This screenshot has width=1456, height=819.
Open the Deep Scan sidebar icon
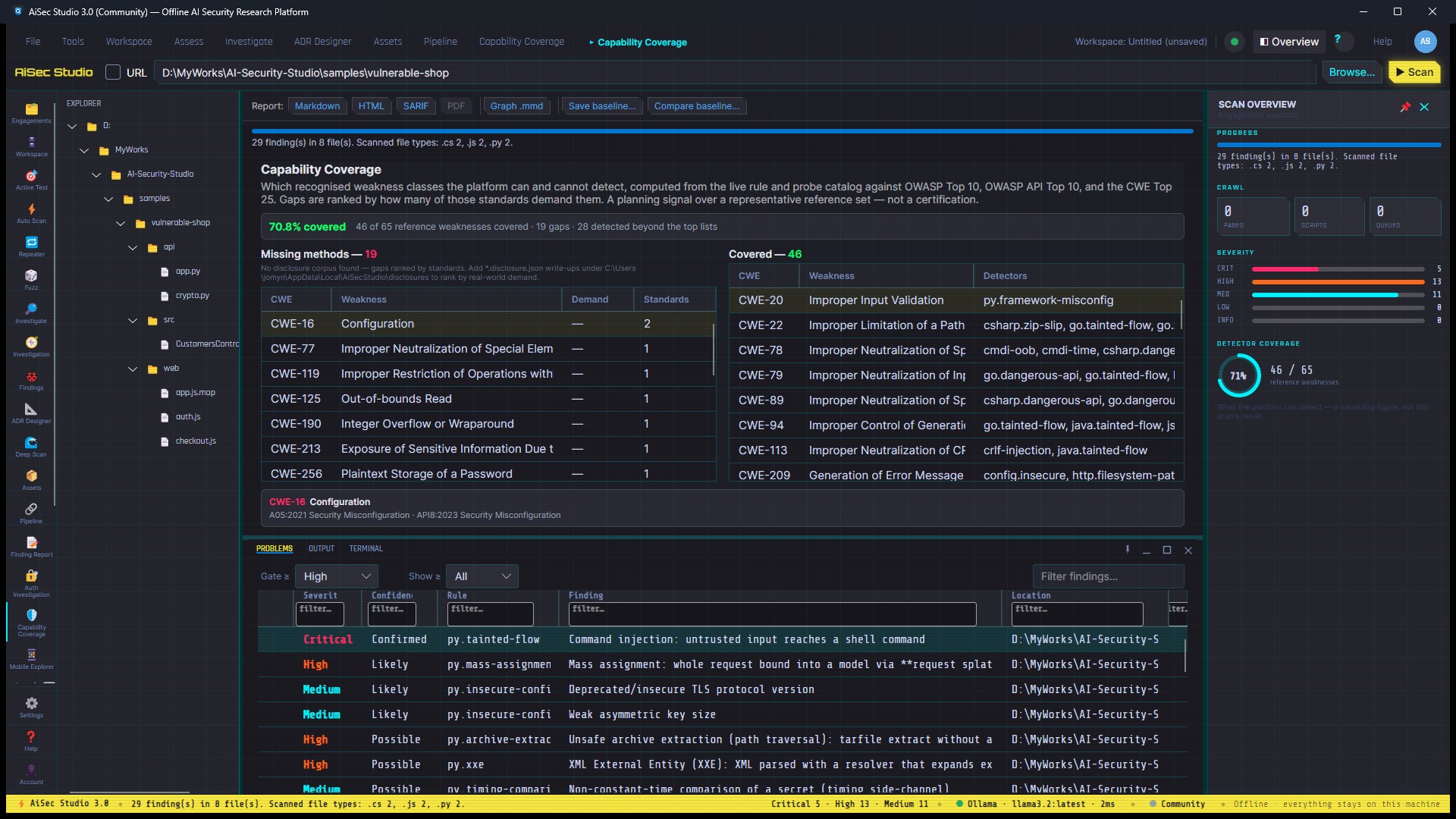point(31,447)
